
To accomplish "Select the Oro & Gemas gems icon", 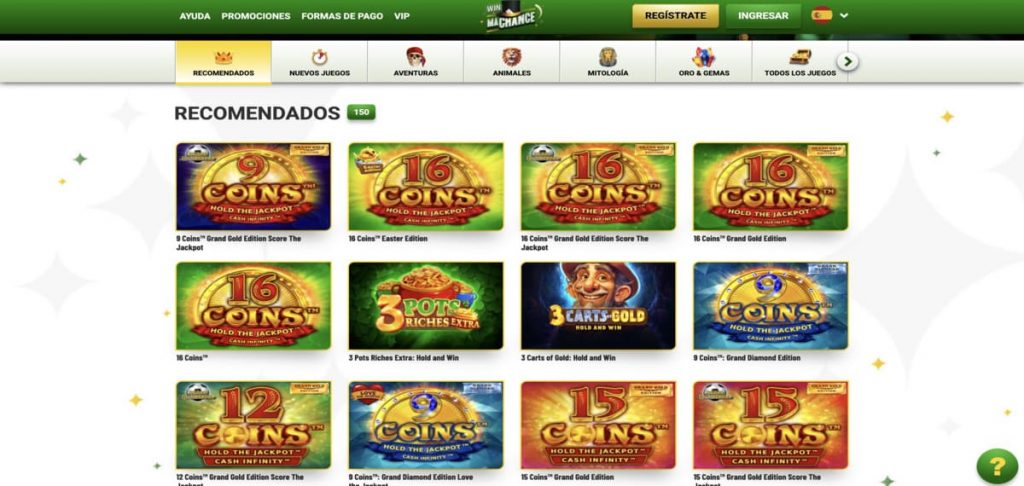I will [x=703, y=57].
